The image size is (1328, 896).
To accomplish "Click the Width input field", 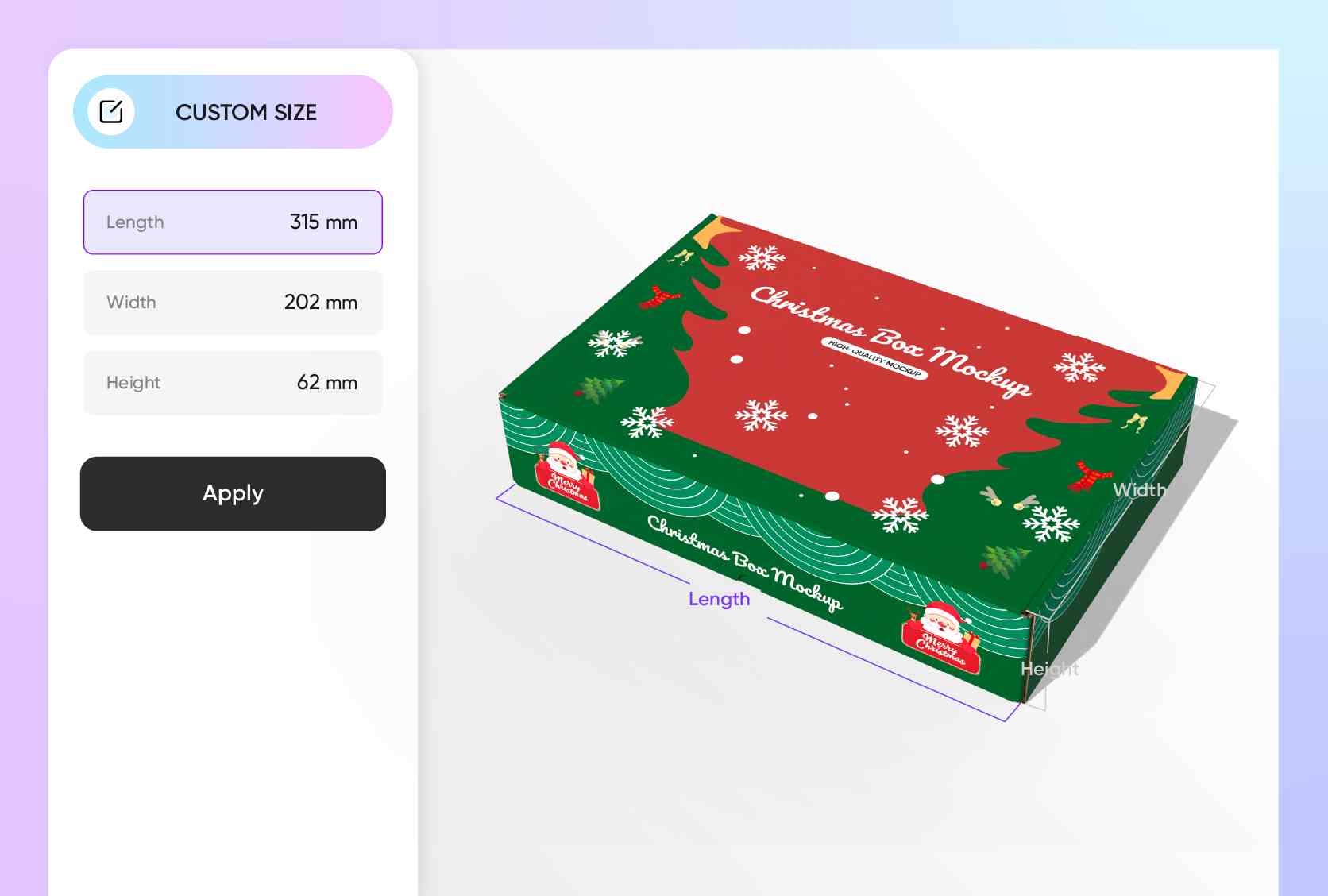I will pos(233,303).
